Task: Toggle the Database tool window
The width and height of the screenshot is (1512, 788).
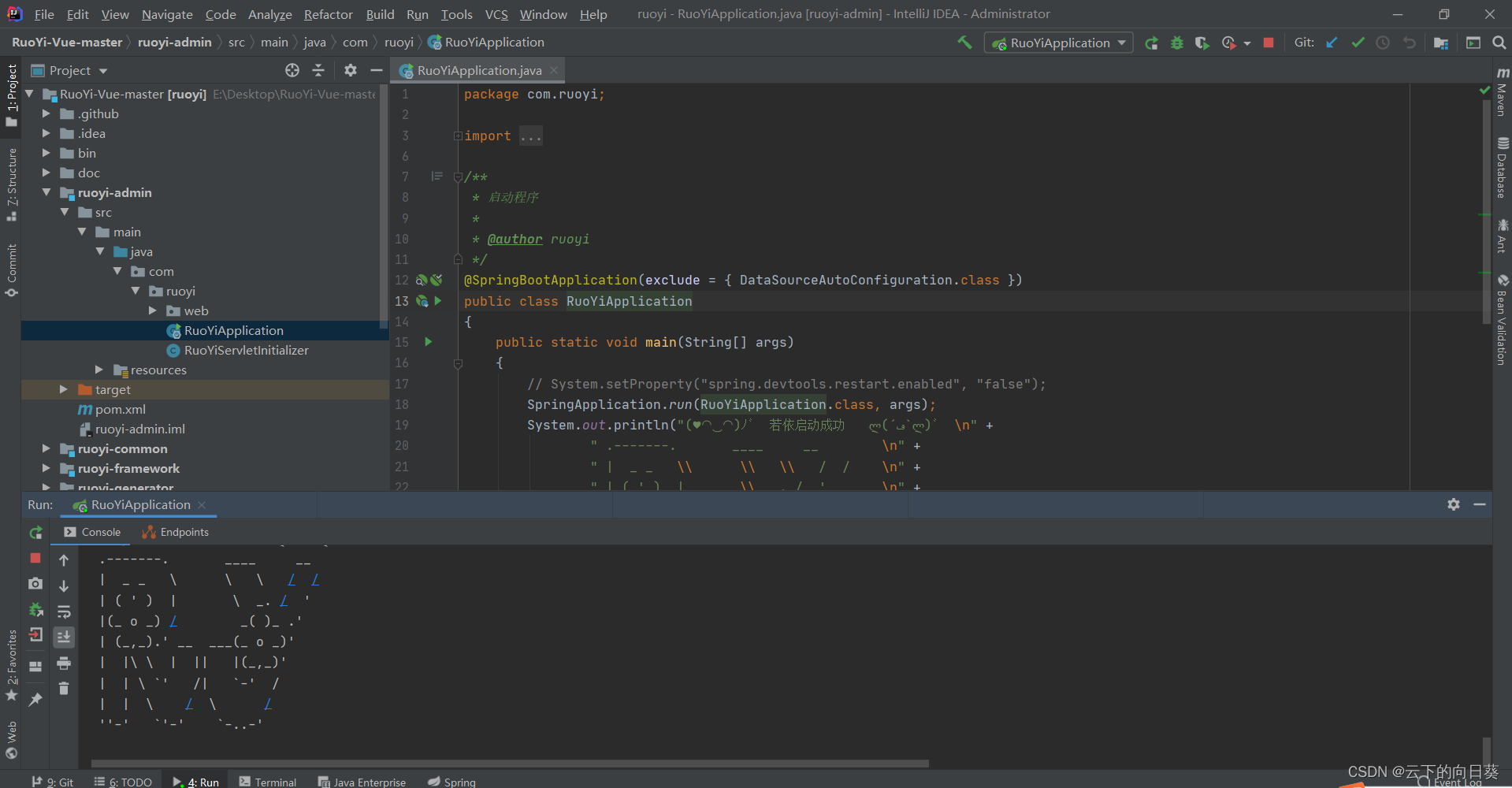Action: [1502, 168]
